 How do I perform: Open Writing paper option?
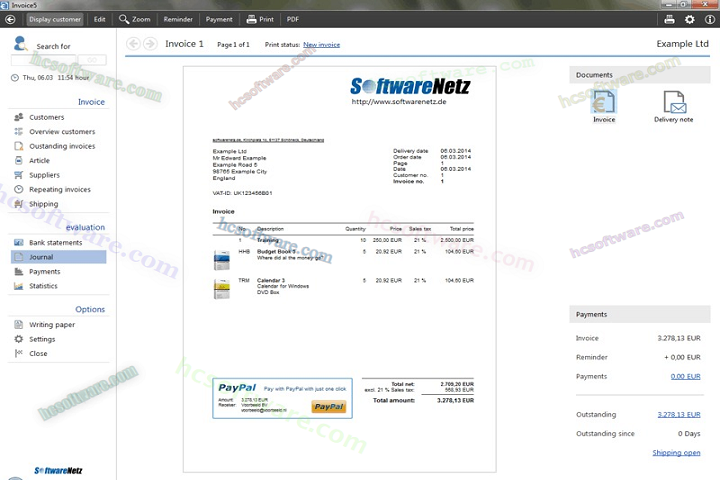point(52,325)
